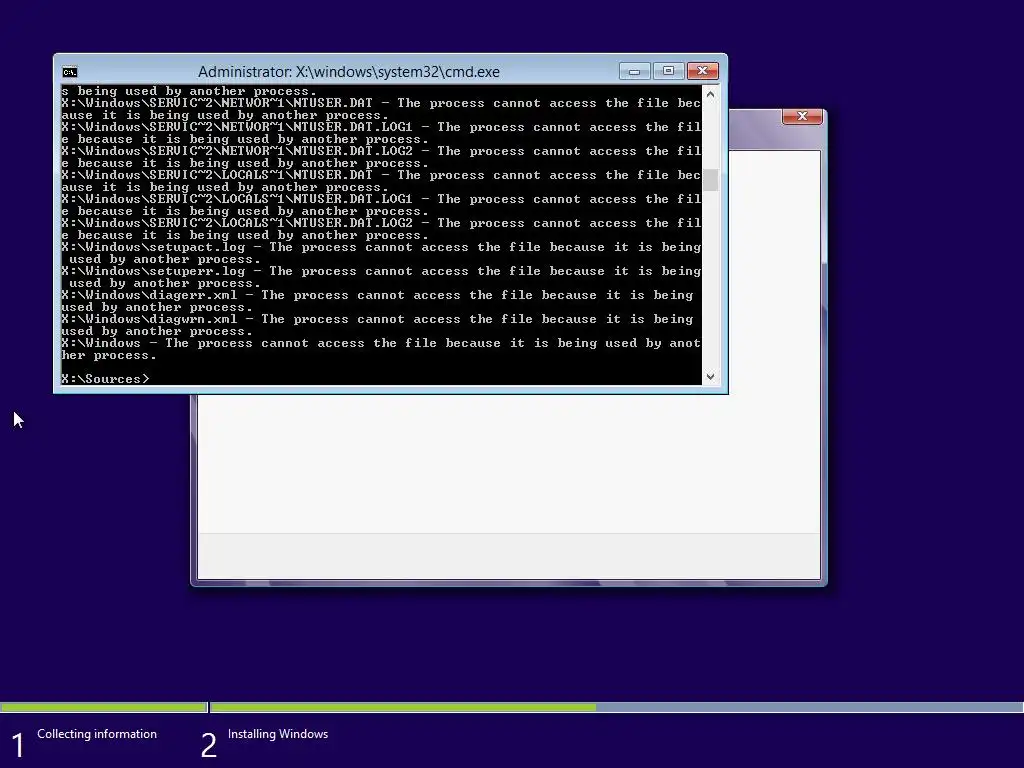Image resolution: width=1024 pixels, height=768 pixels.
Task: Click the X:\Sources> command prompt line
Action: coord(105,379)
